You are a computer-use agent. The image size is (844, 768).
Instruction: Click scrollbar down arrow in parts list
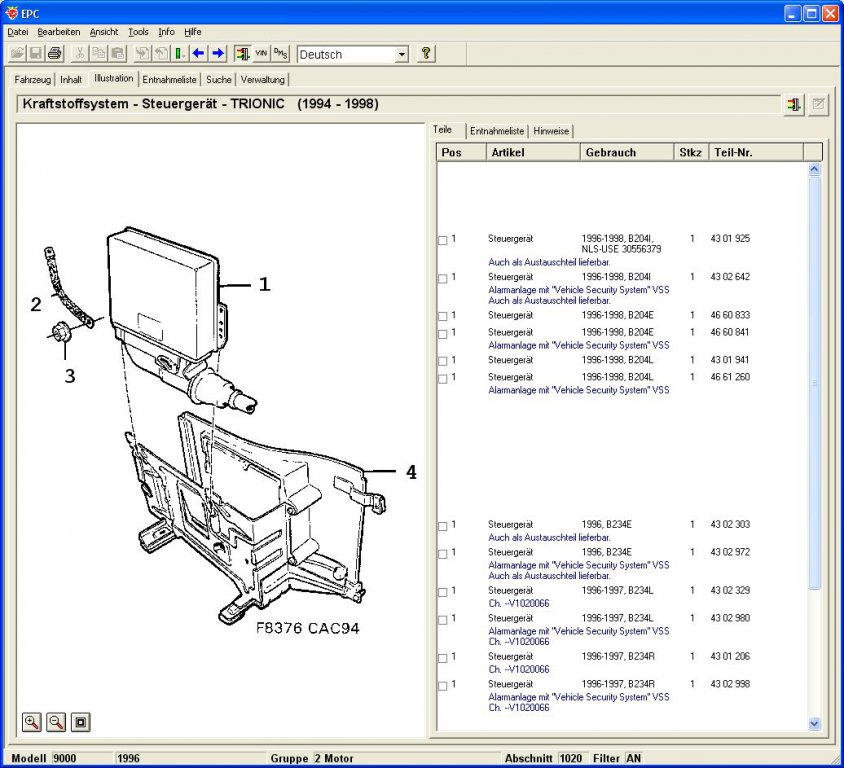(814, 724)
